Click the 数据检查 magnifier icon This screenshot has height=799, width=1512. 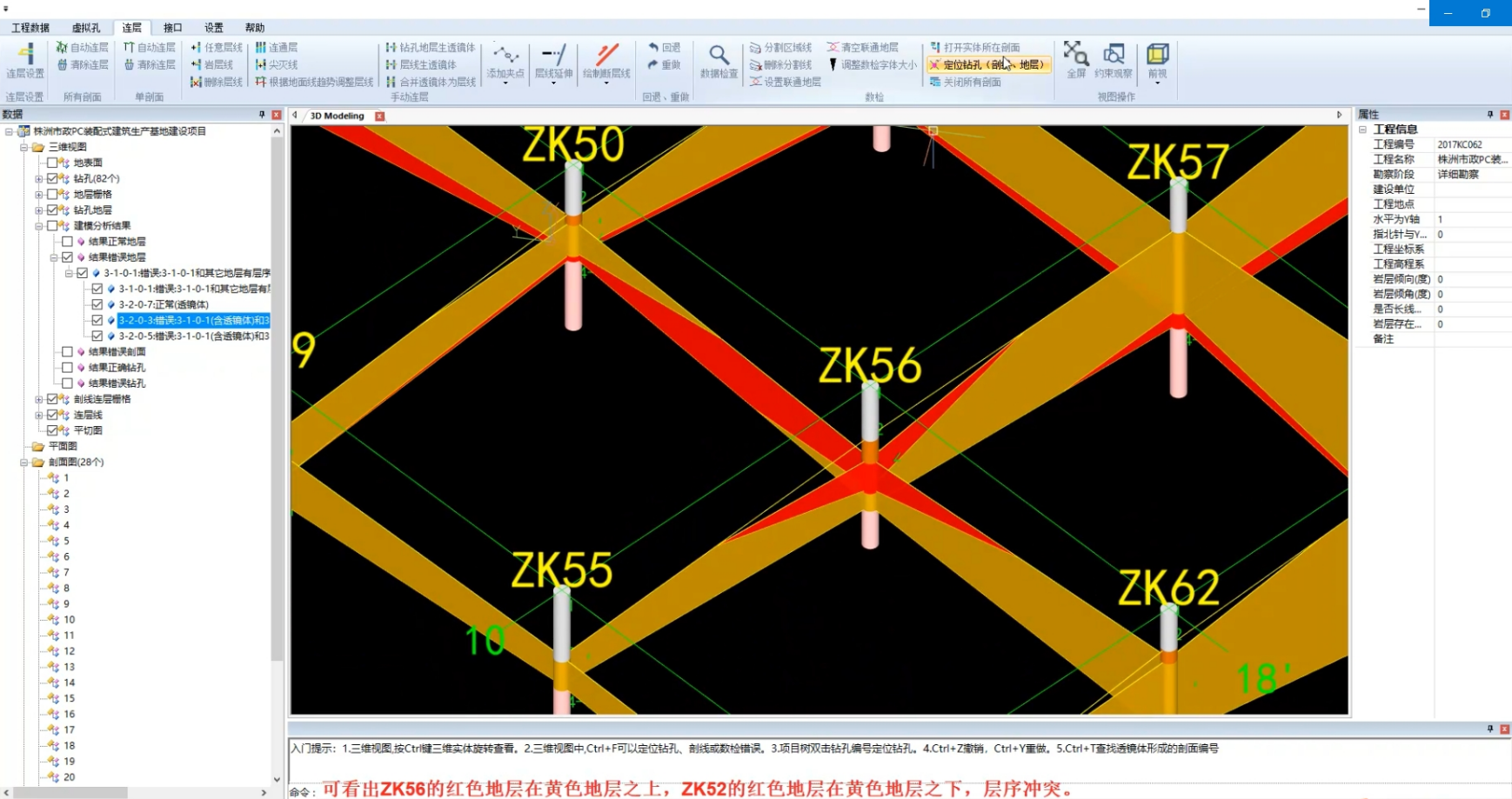click(719, 61)
